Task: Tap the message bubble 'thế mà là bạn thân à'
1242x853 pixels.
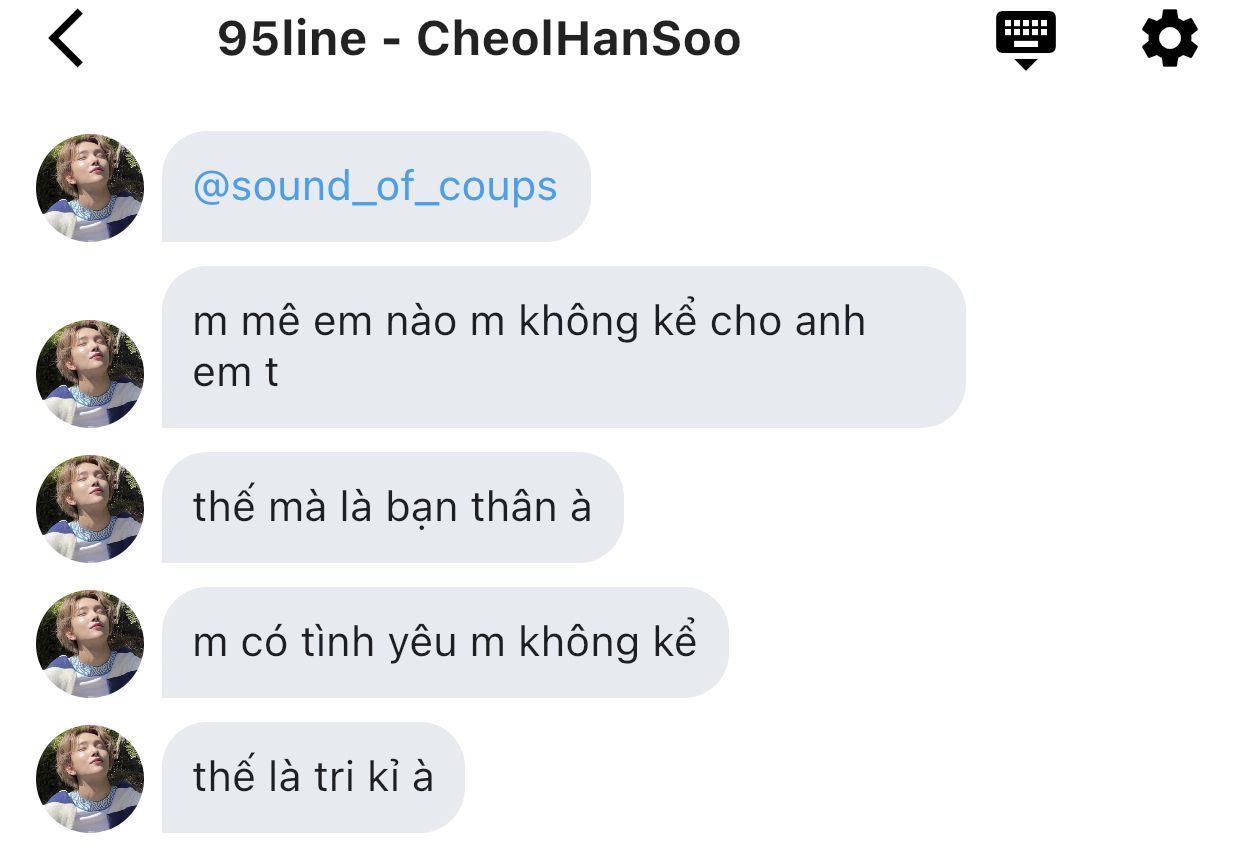Action: [x=392, y=507]
